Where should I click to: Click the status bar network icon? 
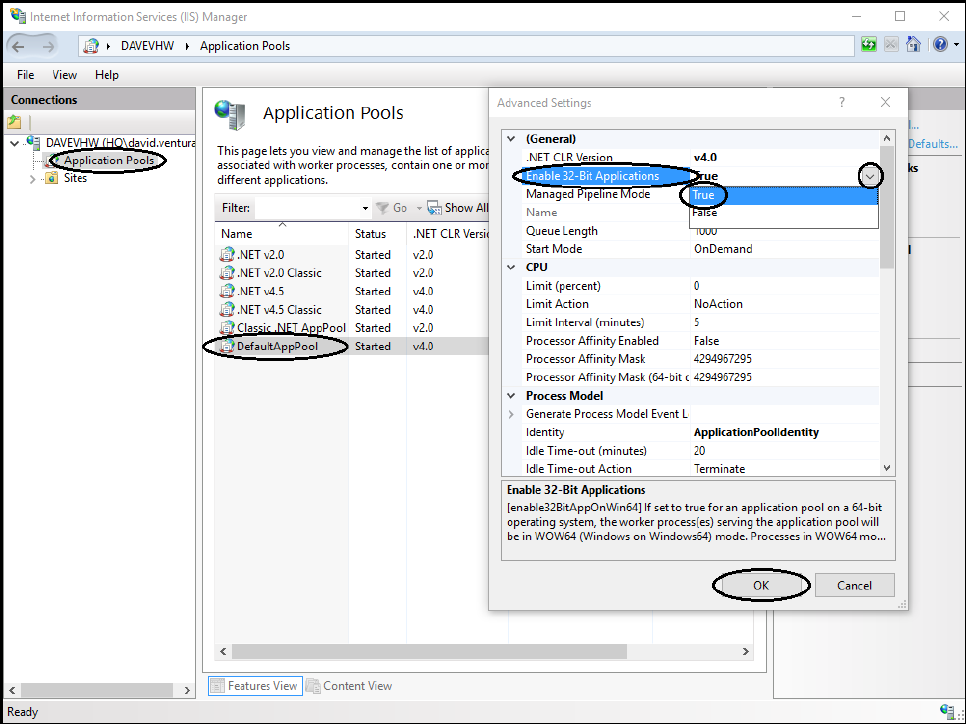[x=948, y=712]
